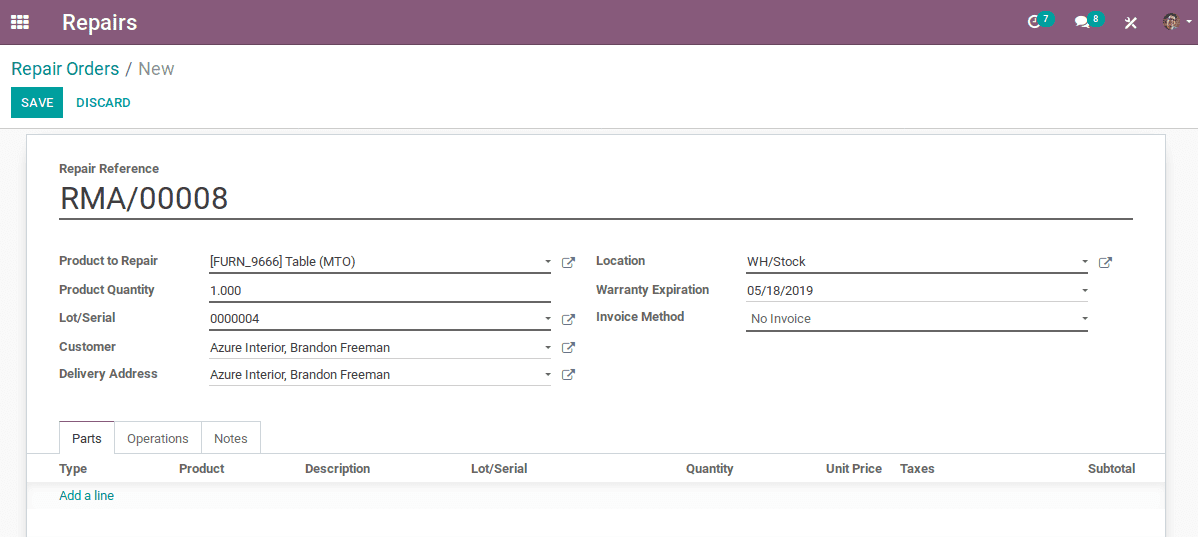
Task: Discard the new repair order
Action: 103,102
